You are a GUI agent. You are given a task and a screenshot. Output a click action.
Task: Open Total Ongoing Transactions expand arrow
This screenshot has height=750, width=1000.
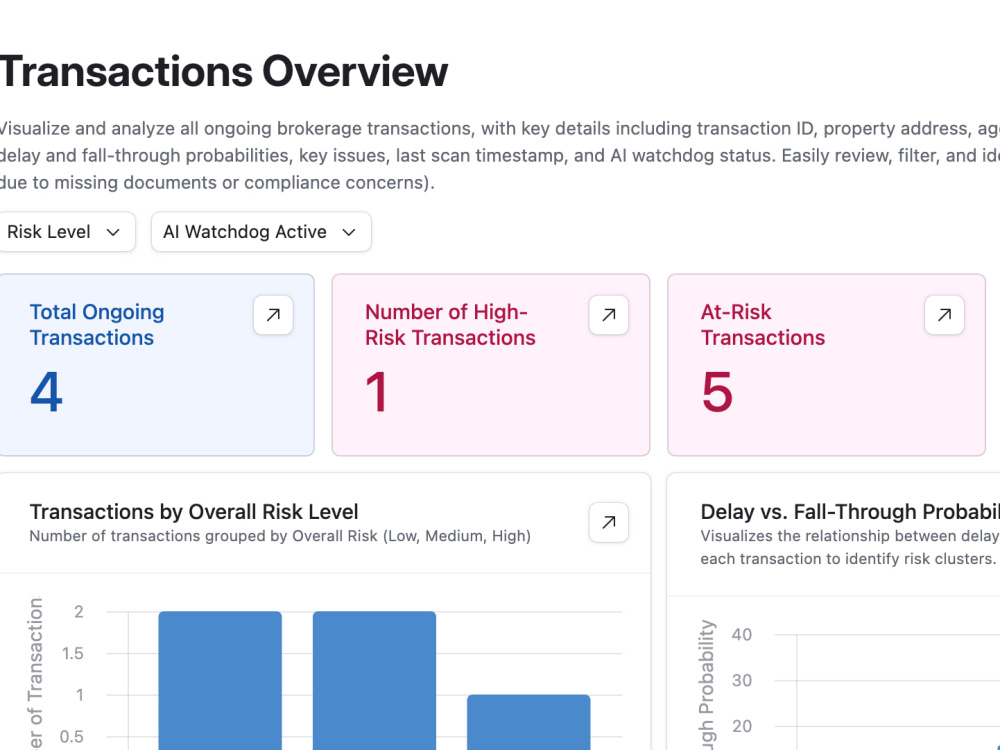point(273,315)
